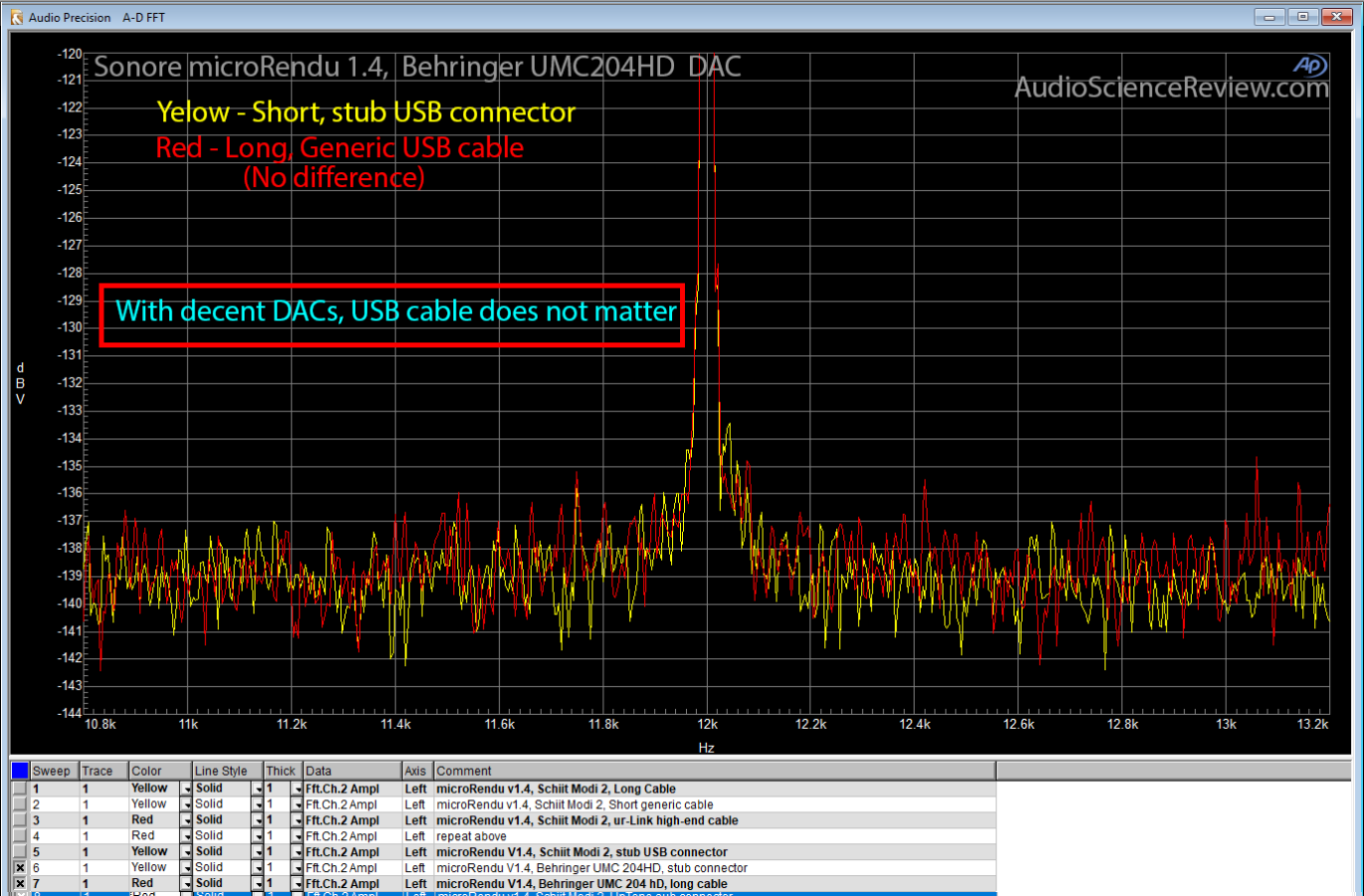Open Color dropdown for sweep 5
Viewport: 1364px width, 896px height.
click(x=185, y=852)
